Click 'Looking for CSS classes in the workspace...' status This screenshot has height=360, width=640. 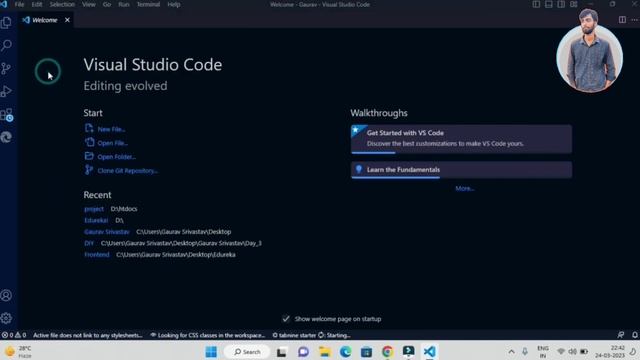(208, 335)
